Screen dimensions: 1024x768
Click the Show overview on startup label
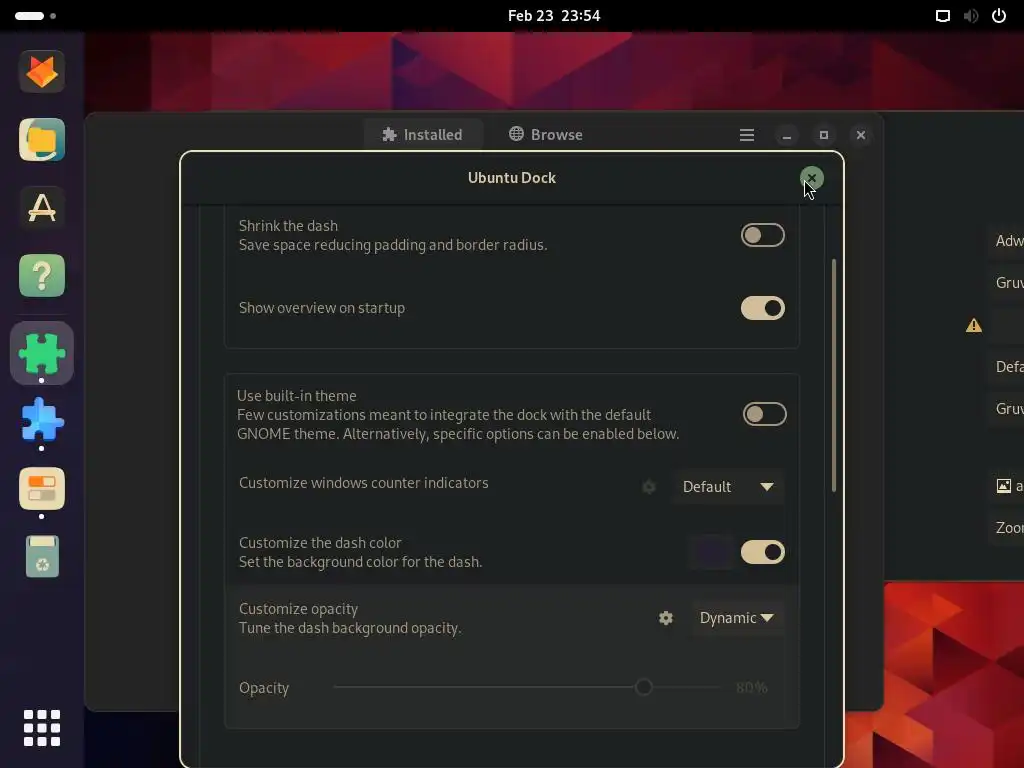(322, 308)
